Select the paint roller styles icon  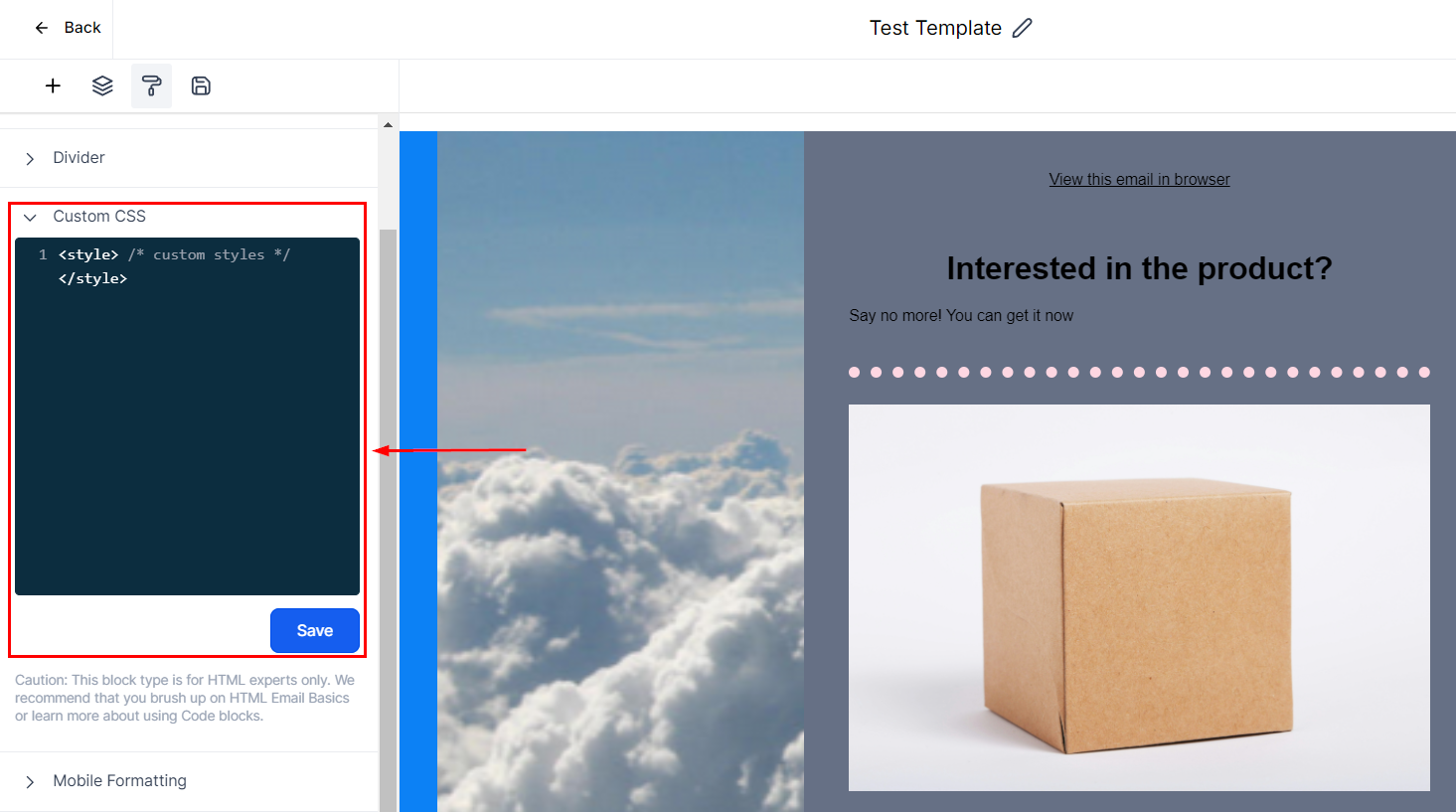click(151, 86)
